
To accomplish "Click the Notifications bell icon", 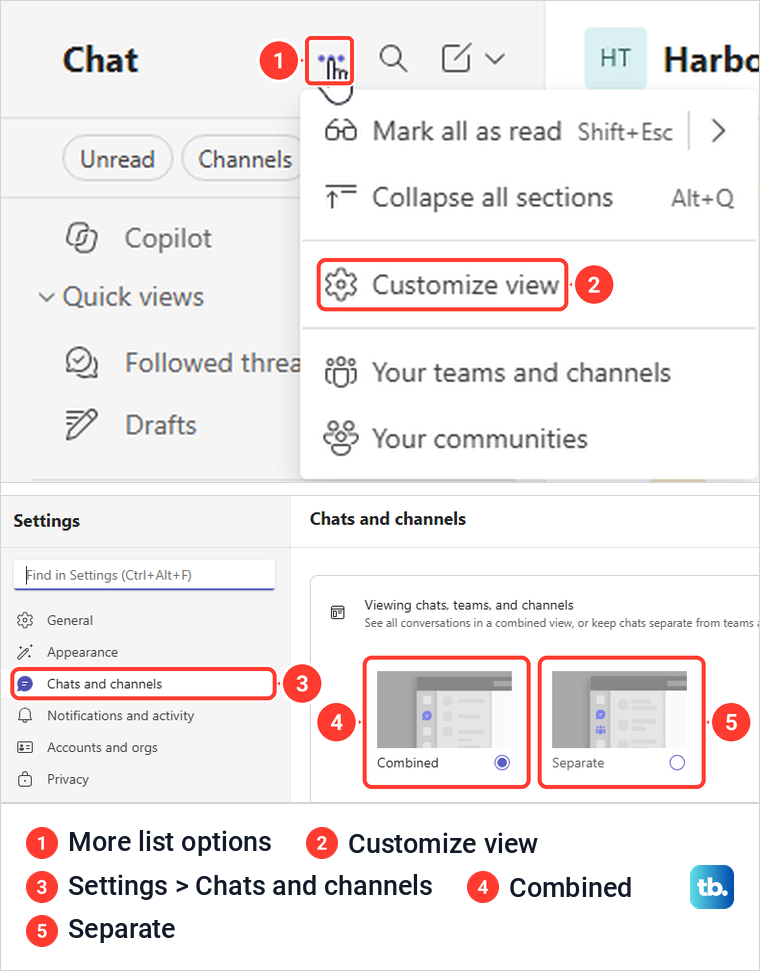I will (25, 716).
